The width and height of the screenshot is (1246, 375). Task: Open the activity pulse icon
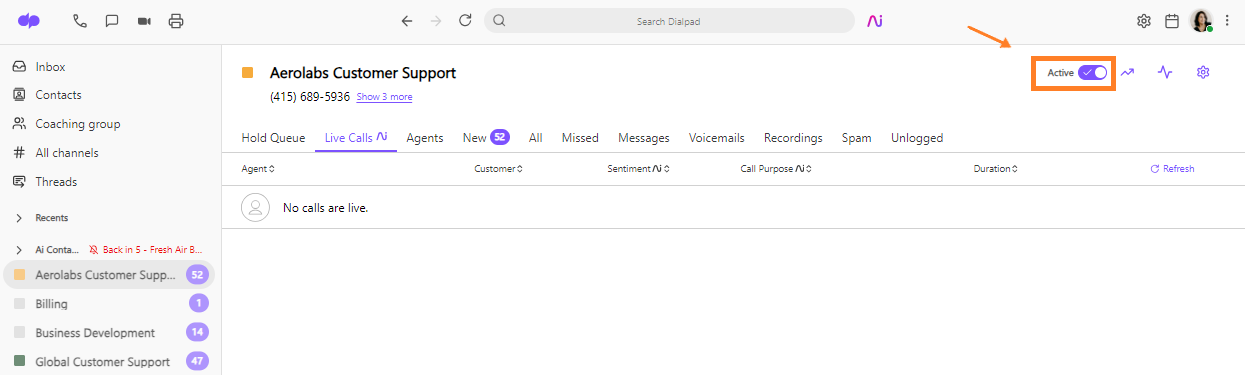(1165, 72)
